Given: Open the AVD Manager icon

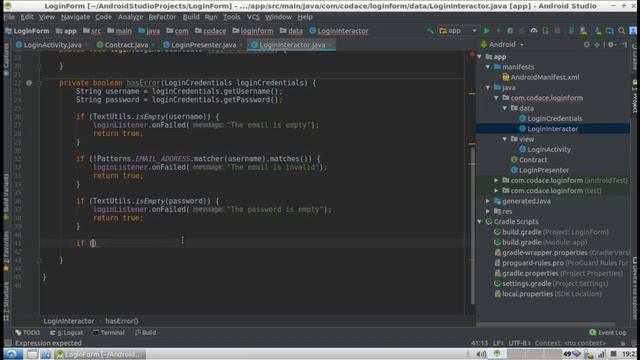Looking at the screenshot, I should [x=583, y=31].
